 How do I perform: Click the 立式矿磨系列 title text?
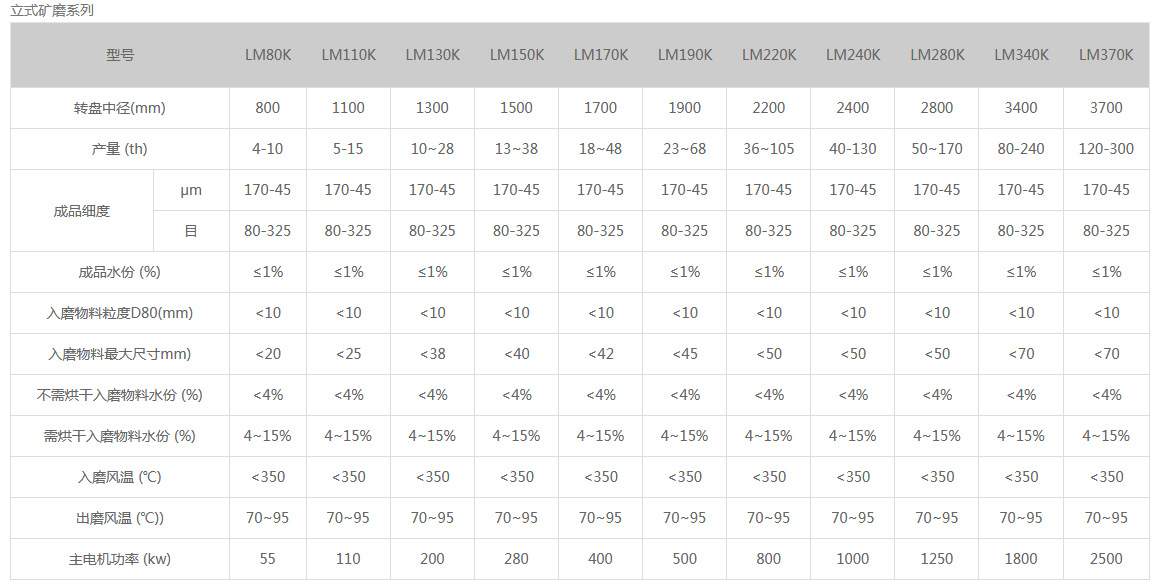click(52, 10)
